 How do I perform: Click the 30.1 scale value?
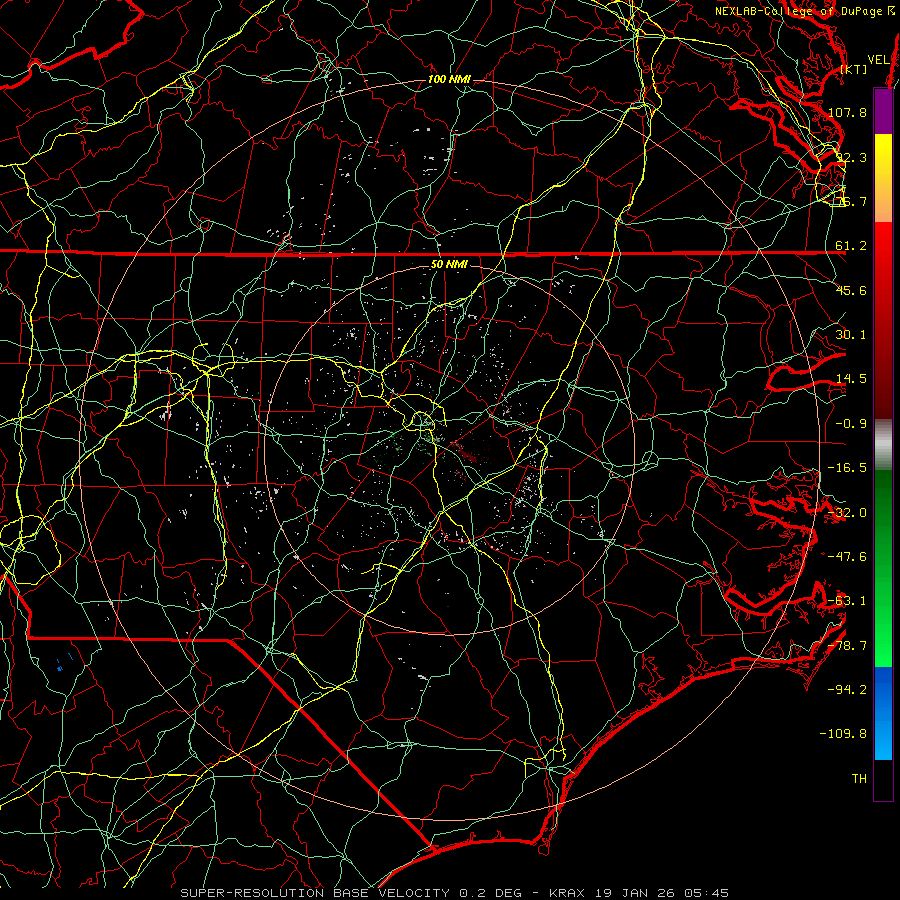coord(851,335)
